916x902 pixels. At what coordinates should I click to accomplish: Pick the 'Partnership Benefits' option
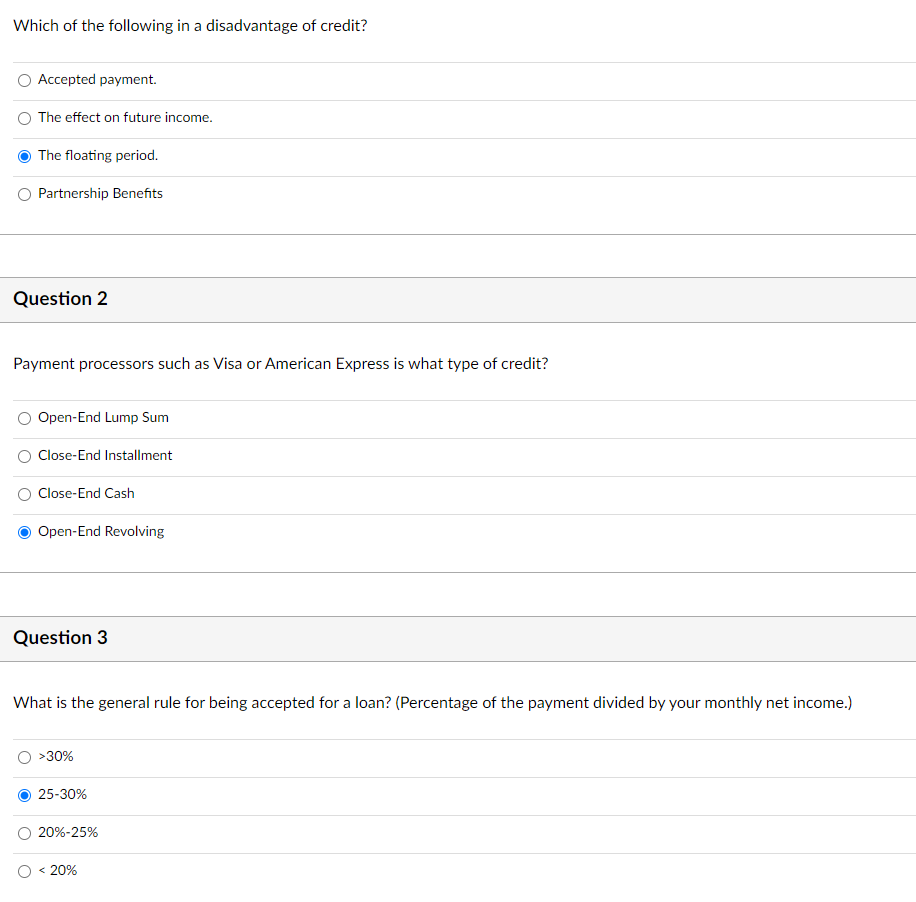(x=25, y=194)
